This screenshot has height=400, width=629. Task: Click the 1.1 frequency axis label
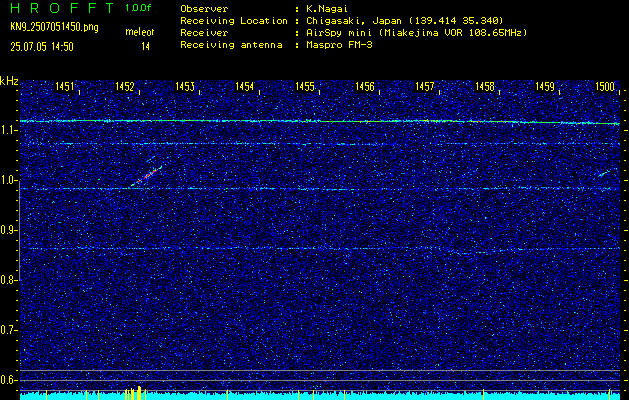pos(8,130)
